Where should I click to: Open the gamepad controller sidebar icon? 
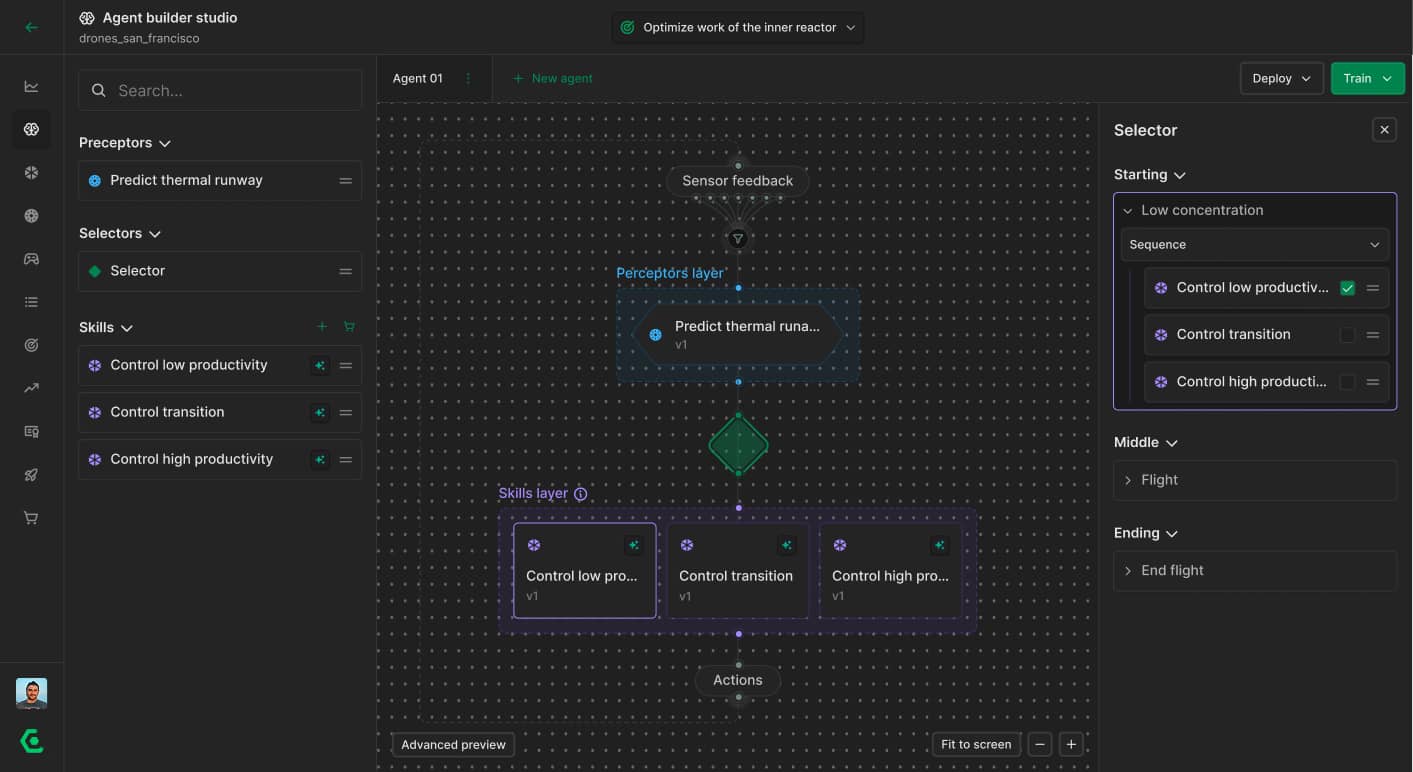[x=31, y=259]
